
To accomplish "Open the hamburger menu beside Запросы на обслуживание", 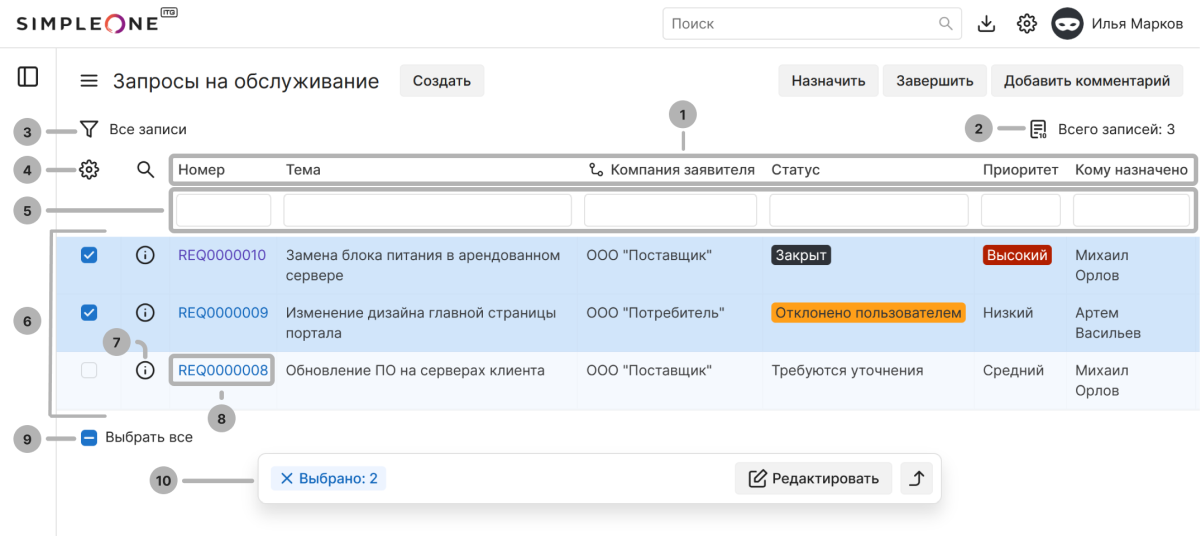I will [89, 81].
